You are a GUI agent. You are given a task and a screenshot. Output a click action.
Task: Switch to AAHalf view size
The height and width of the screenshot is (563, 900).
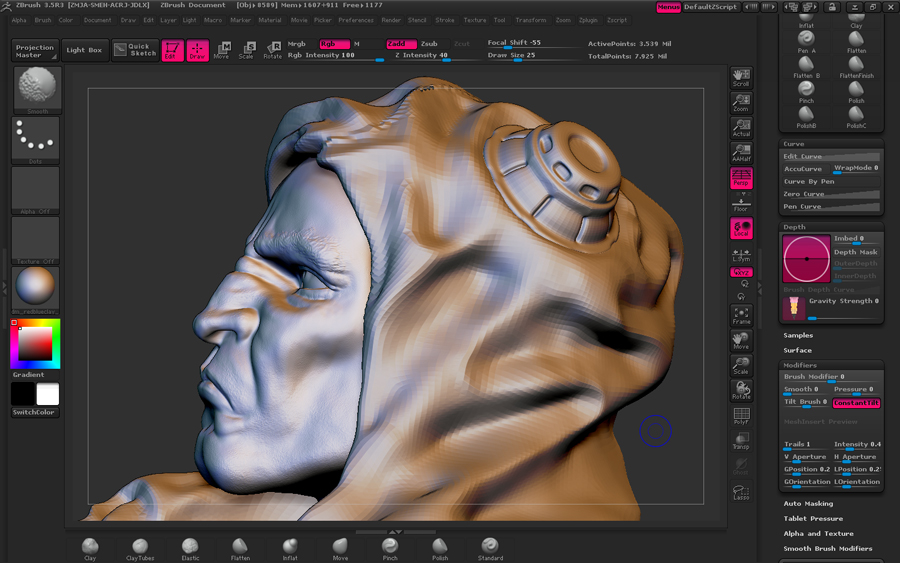(x=741, y=153)
